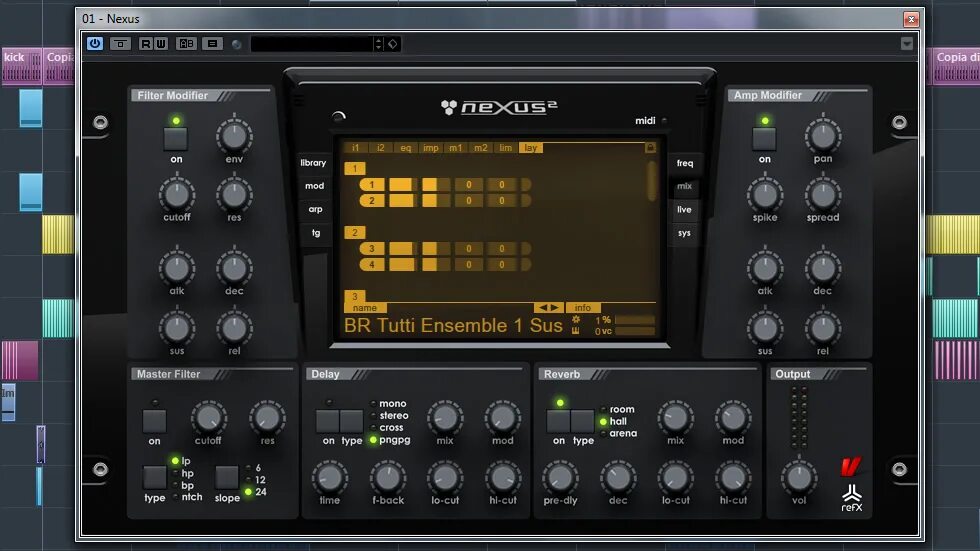This screenshot has width=980, height=551.
Task: Click the preset stepper arrows in toolbar
Action: pyautogui.click(x=378, y=44)
